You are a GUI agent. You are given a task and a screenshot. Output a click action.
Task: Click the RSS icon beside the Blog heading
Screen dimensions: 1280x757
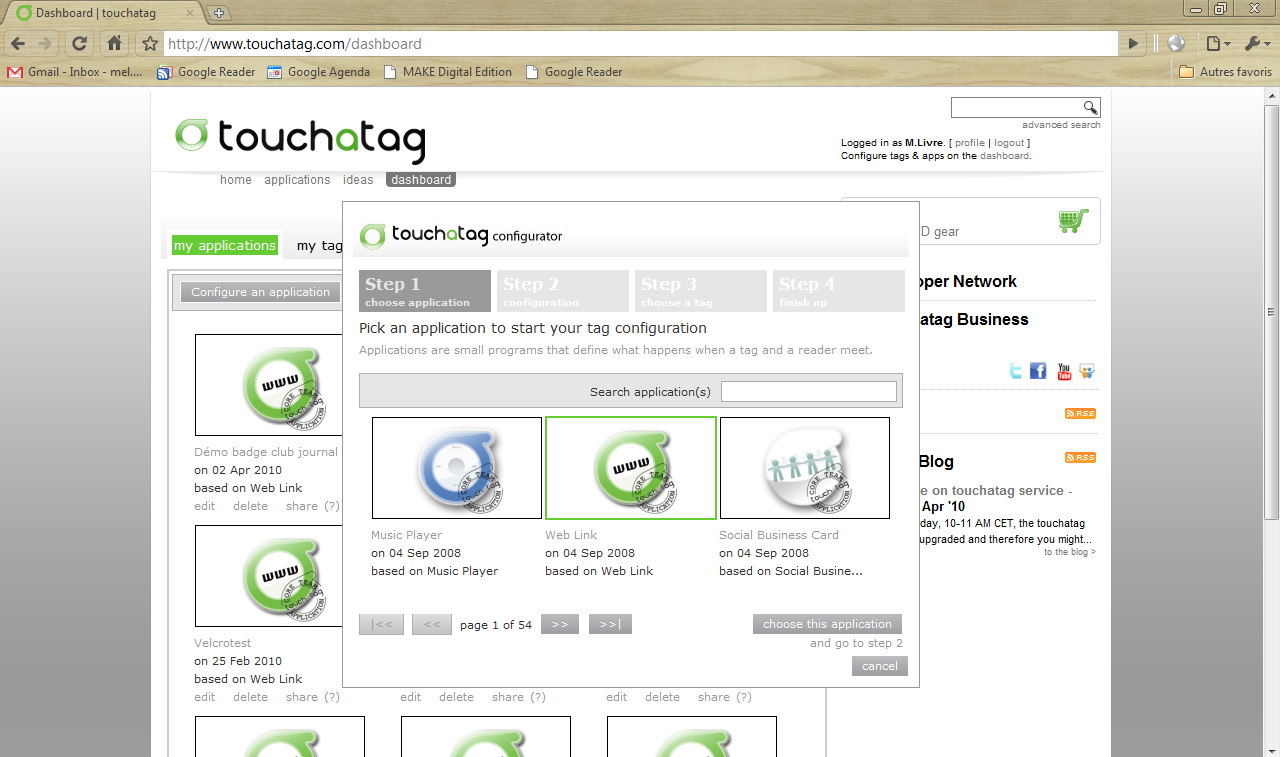pyautogui.click(x=1080, y=458)
